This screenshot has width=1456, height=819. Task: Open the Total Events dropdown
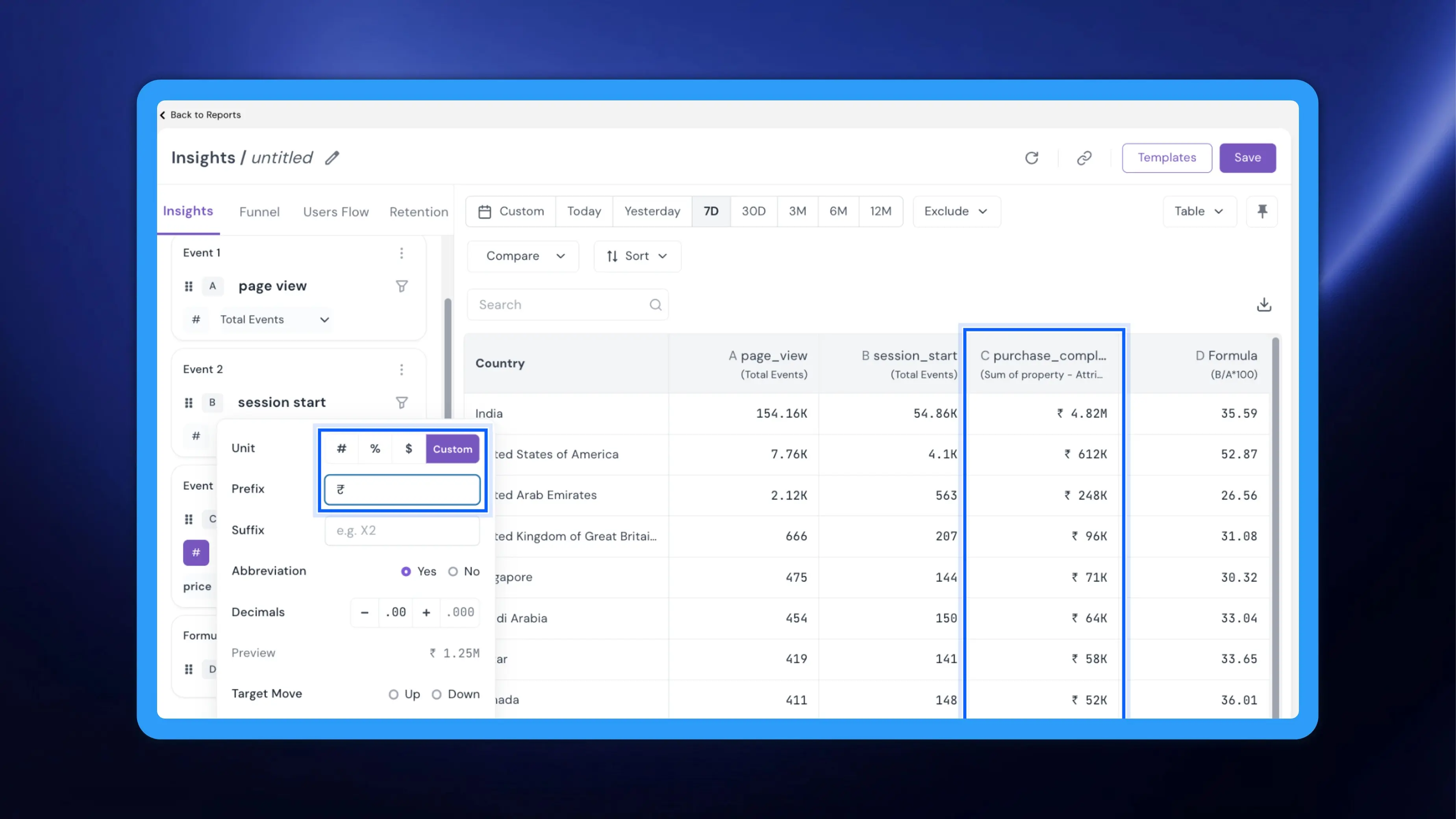pyautogui.click(x=274, y=319)
